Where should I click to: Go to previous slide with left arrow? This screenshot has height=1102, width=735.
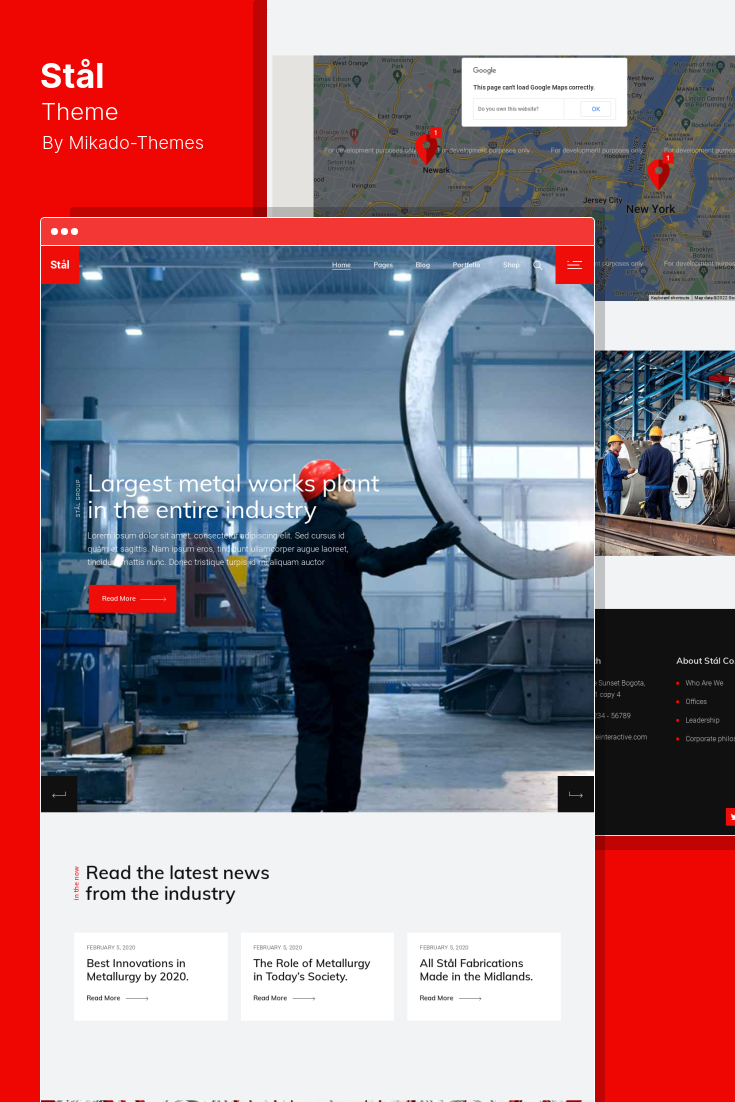click(59, 794)
